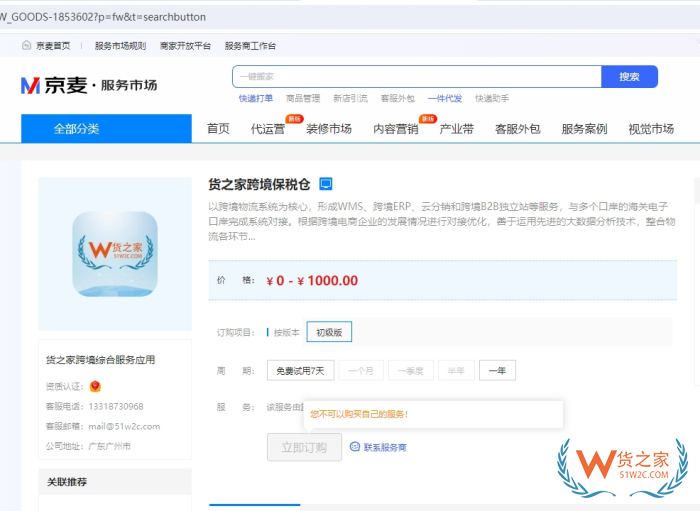
Task: Choose the 免费试用7天 period
Action: click(300, 371)
